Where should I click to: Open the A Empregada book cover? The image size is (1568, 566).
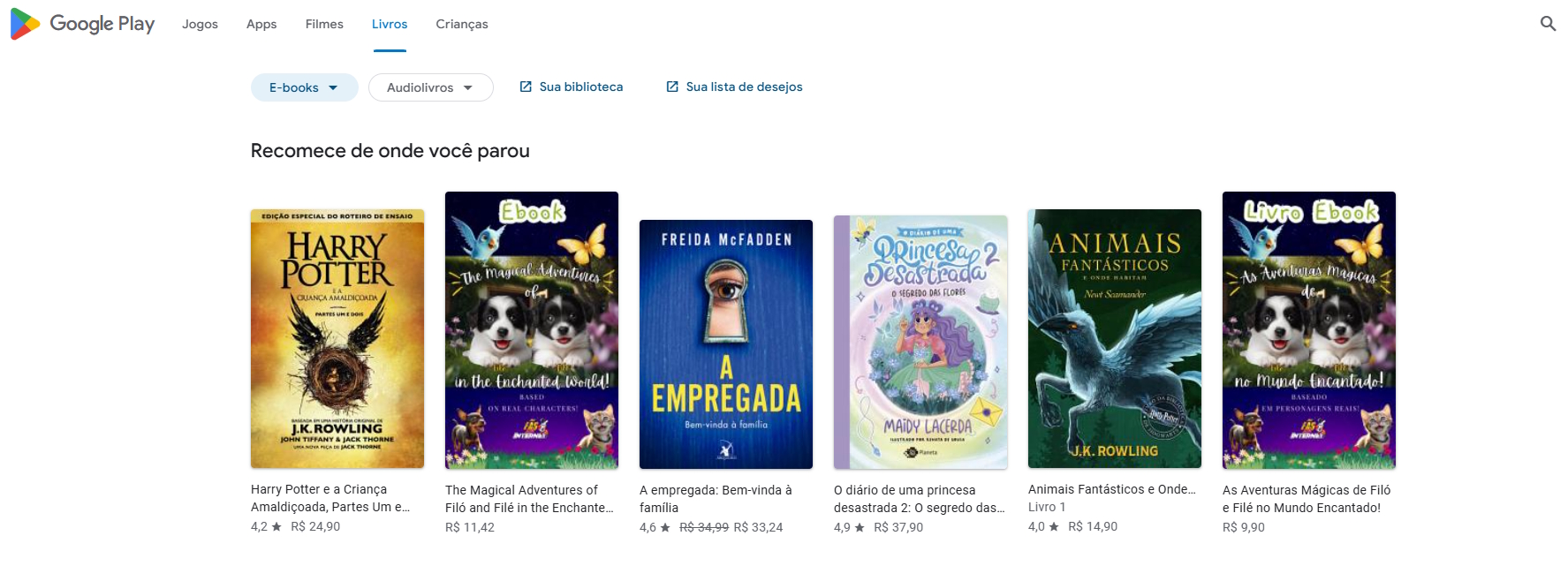(x=726, y=344)
